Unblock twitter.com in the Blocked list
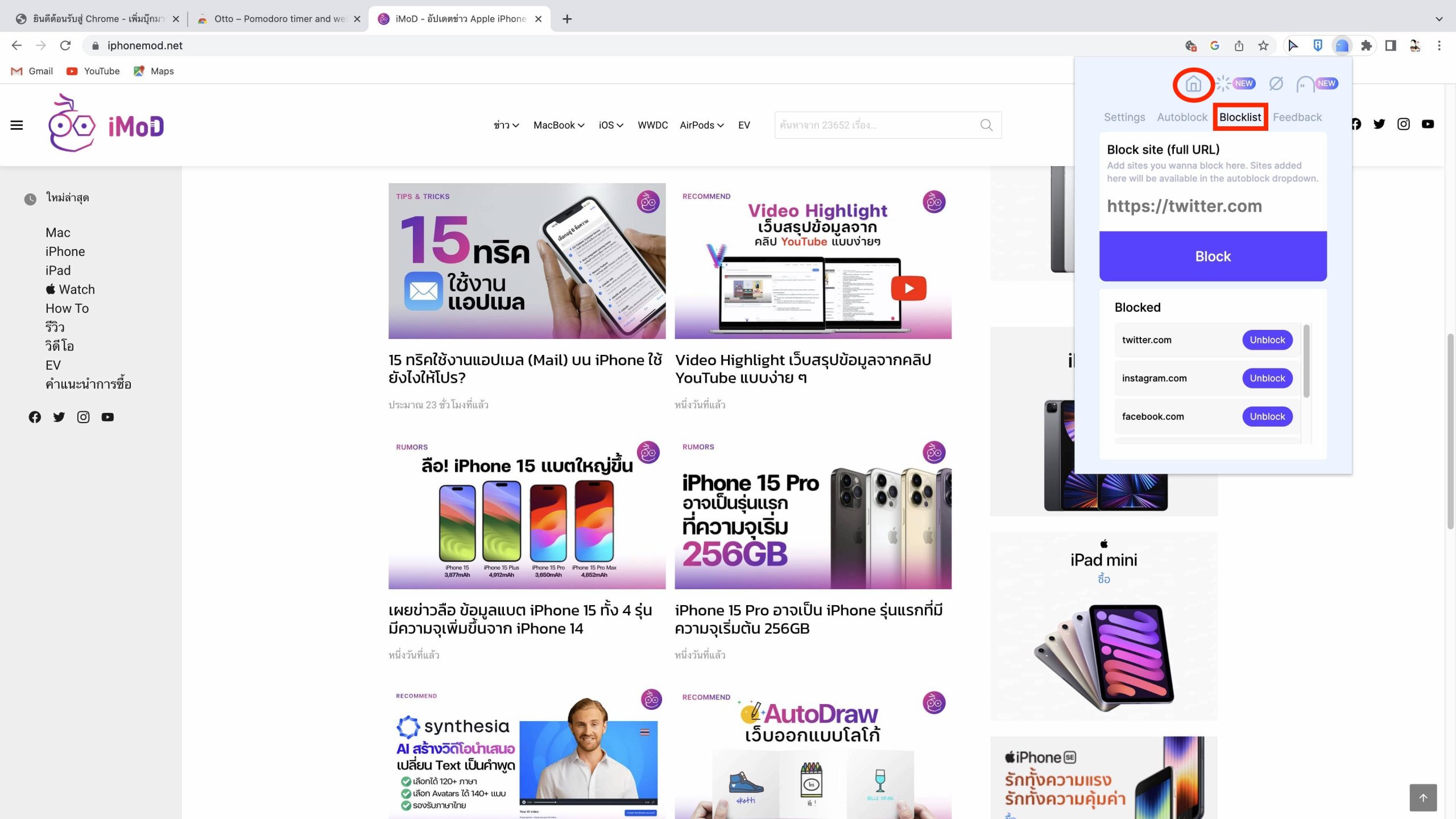Image resolution: width=1456 pixels, height=819 pixels. [1267, 340]
